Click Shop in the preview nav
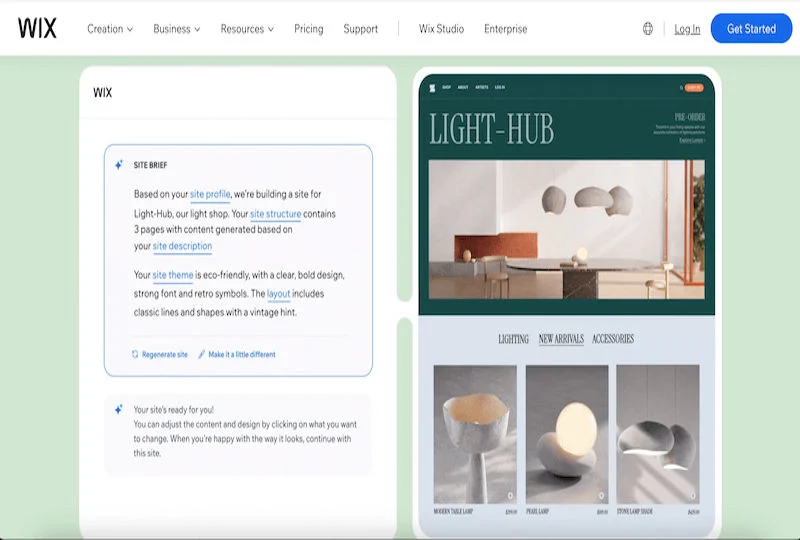The image size is (800, 540). point(446,87)
